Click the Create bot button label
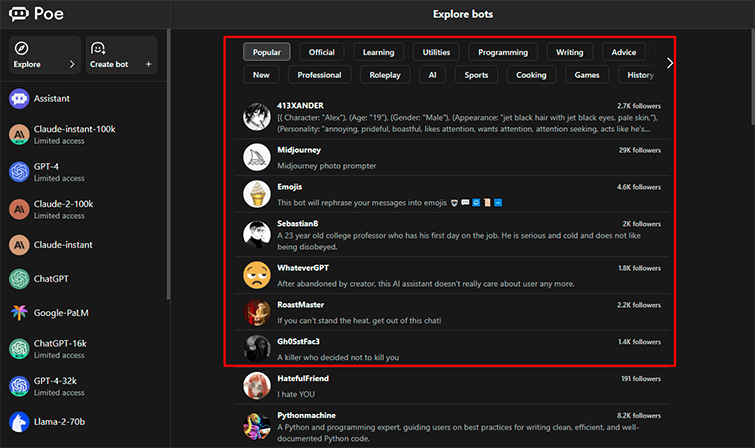 pyautogui.click(x=109, y=64)
